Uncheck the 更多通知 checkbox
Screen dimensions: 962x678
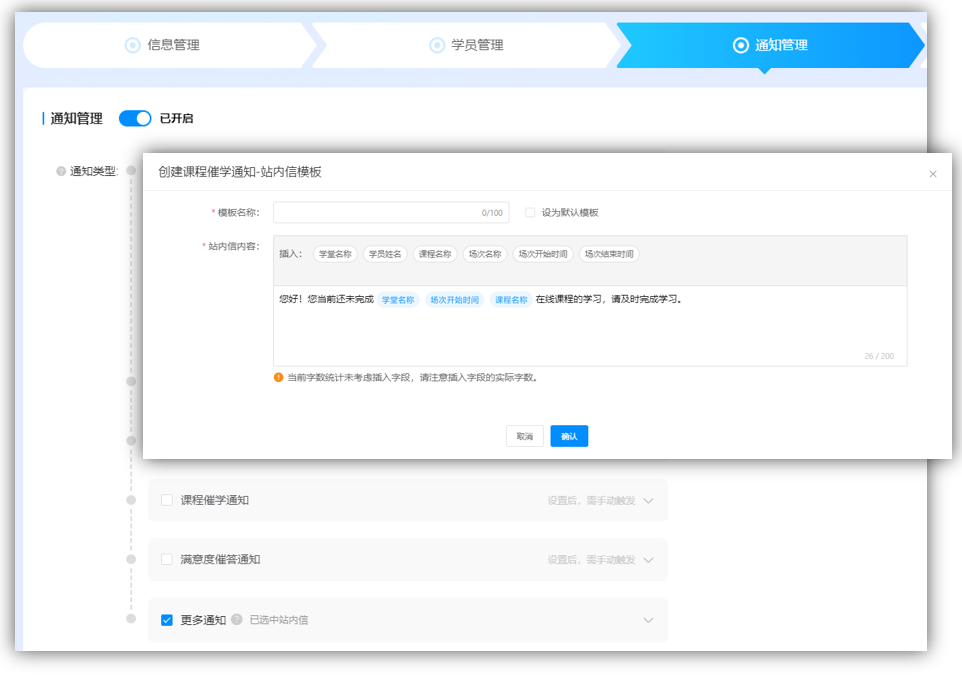click(x=166, y=620)
